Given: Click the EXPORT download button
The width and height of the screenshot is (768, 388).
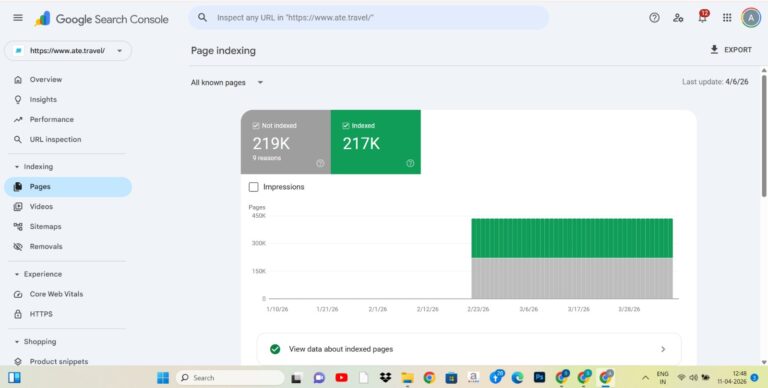Looking at the screenshot, I should pyautogui.click(x=730, y=49).
